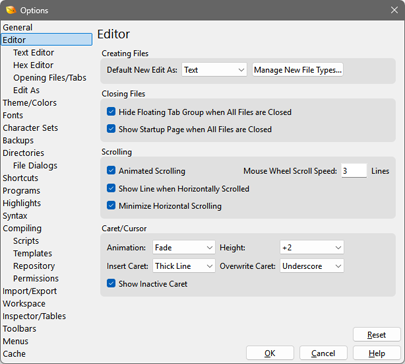The width and height of the screenshot is (405, 364).
Task: Select Syntax options page
Action: tap(15, 216)
